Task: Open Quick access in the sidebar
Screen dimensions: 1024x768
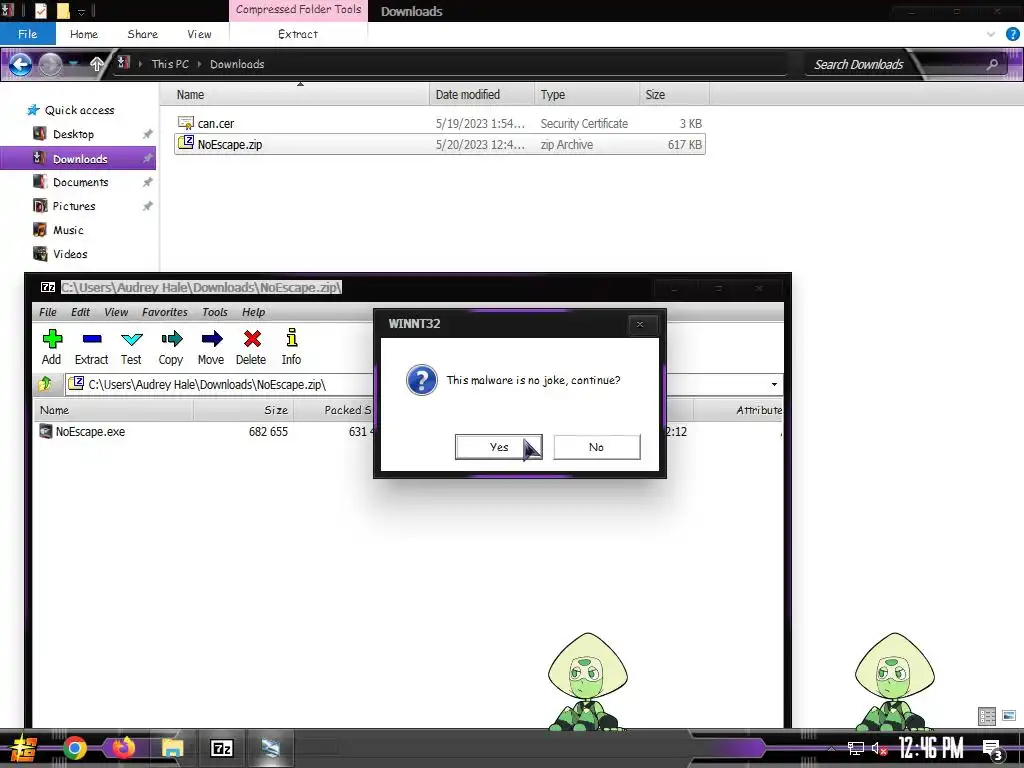Action: coord(79,110)
